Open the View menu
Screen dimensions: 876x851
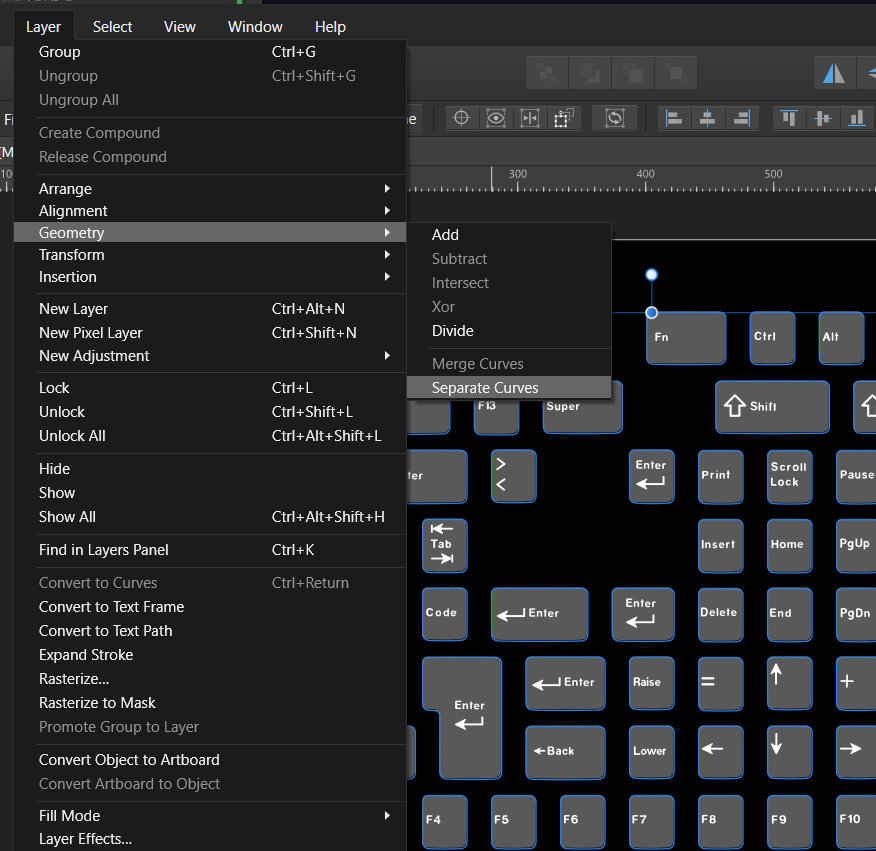[x=179, y=26]
